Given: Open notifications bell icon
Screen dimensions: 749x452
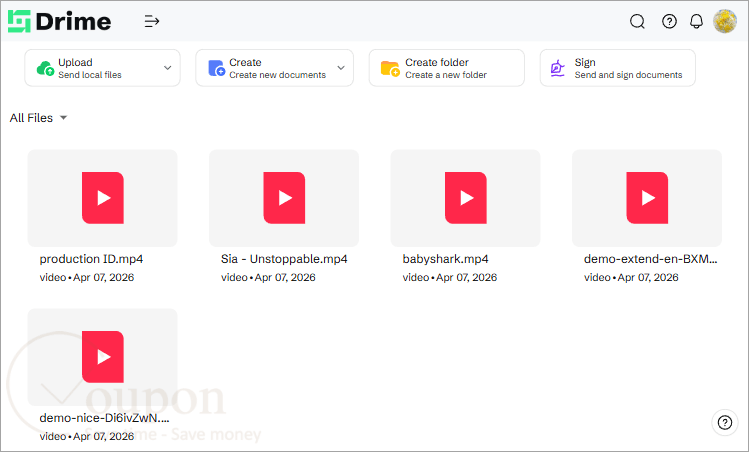Looking at the screenshot, I should tap(696, 22).
